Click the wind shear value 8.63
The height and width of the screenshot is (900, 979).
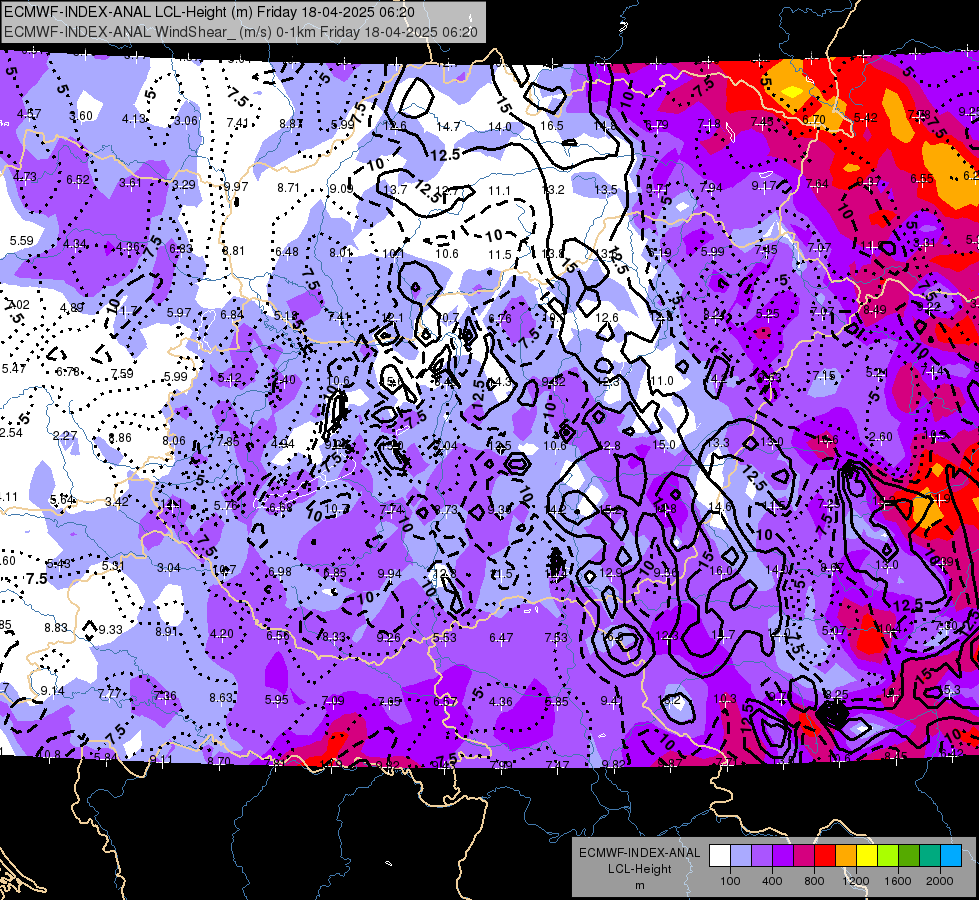tap(221, 698)
